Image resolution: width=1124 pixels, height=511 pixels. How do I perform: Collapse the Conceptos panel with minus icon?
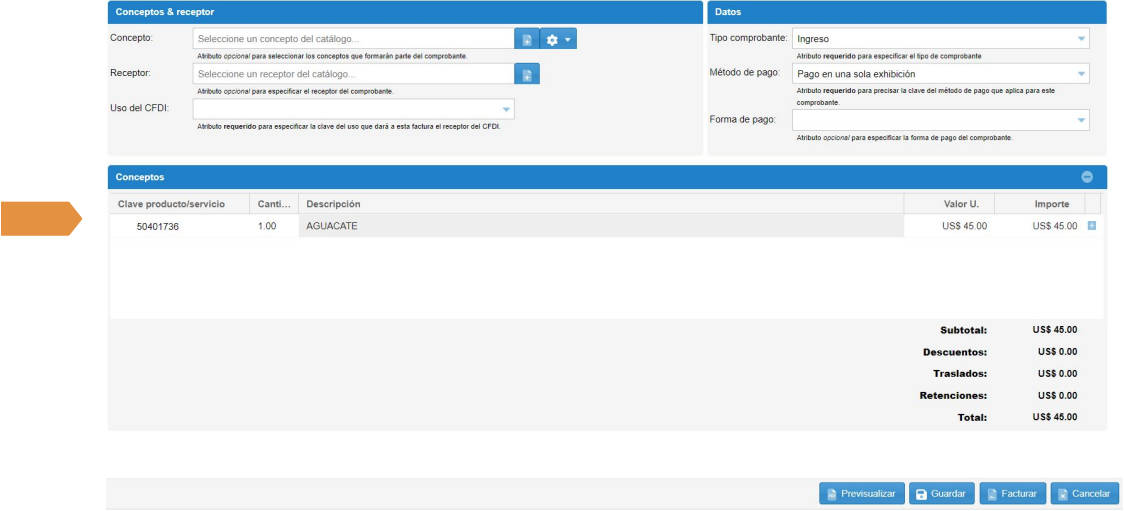(1087, 177)
